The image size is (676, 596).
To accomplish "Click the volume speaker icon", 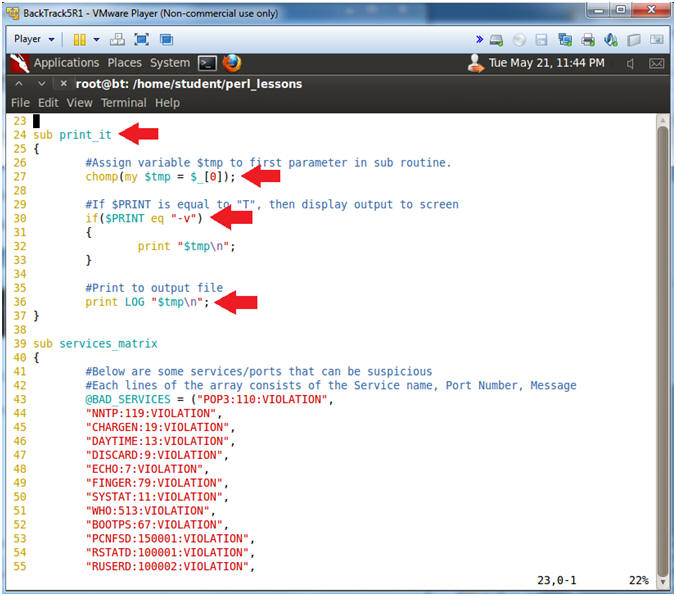I will tap(630, 64).
